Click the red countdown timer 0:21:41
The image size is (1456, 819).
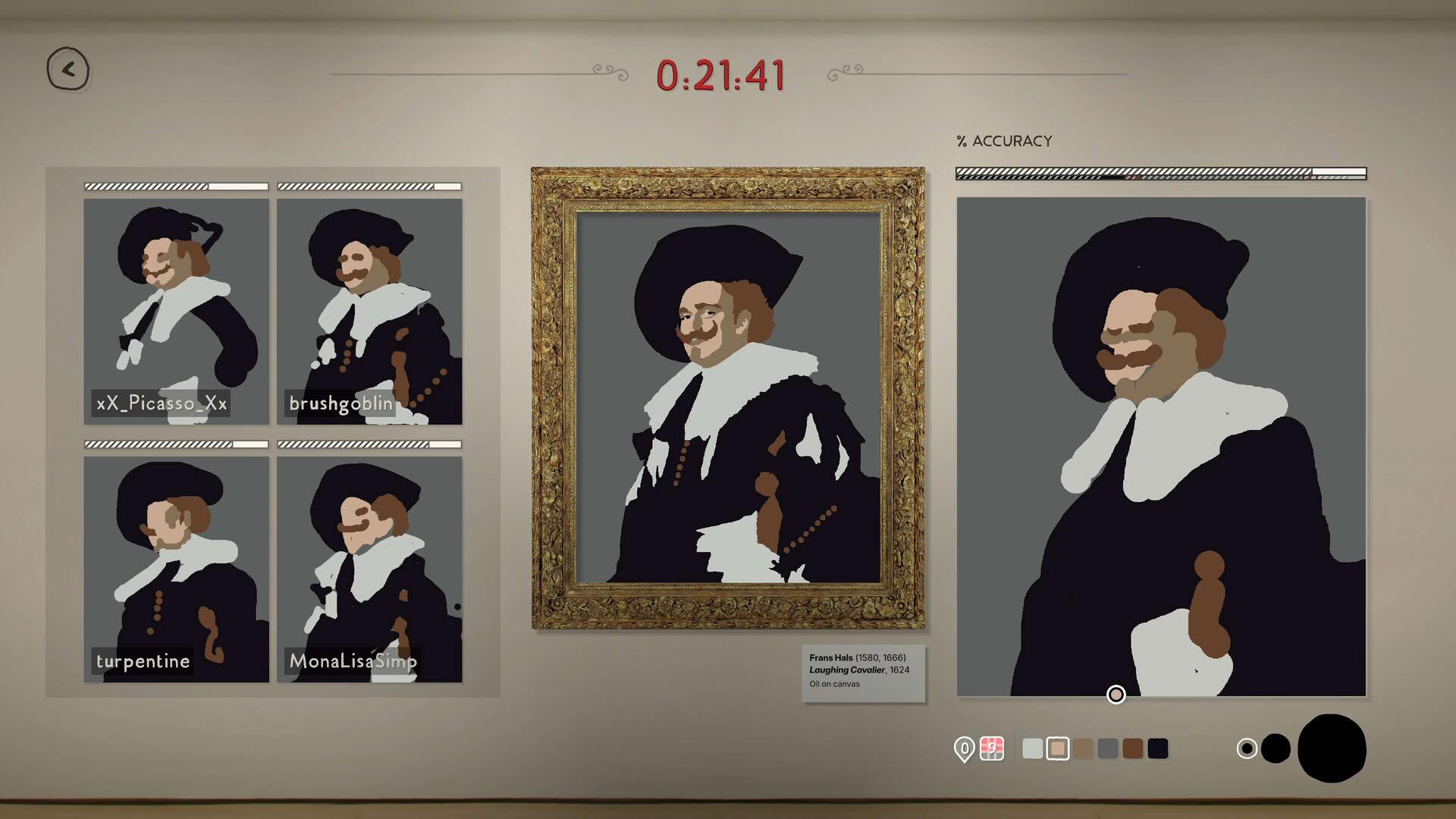pyautogui.click(x=721, y=76)
